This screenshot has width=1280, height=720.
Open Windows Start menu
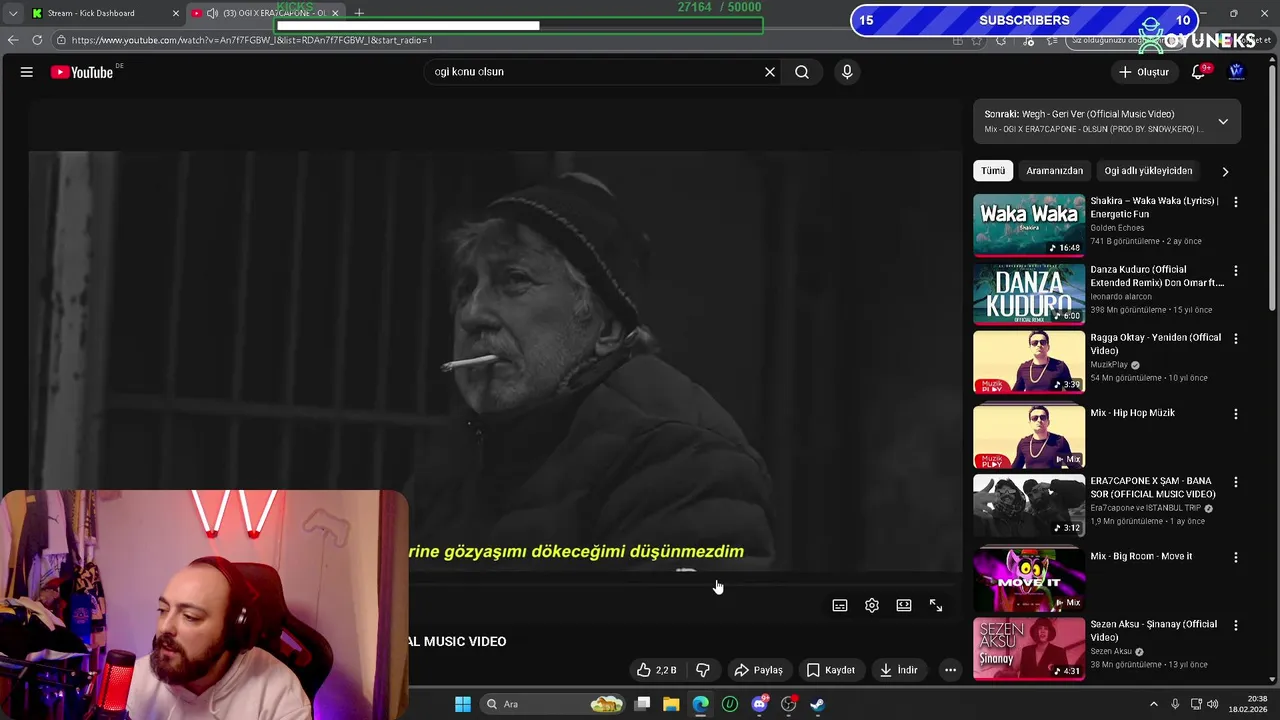[x=463, y=704]
